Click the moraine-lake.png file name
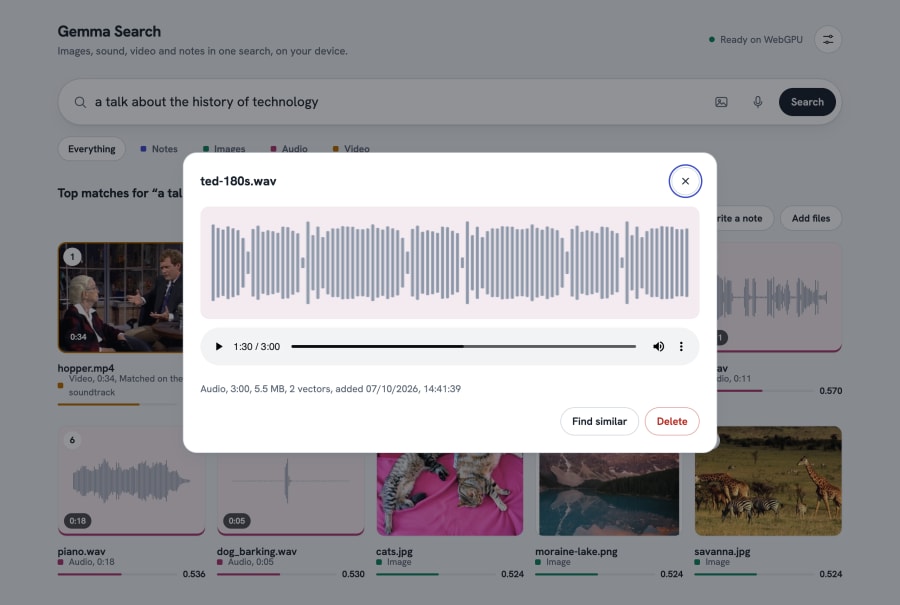 (576, 551)
